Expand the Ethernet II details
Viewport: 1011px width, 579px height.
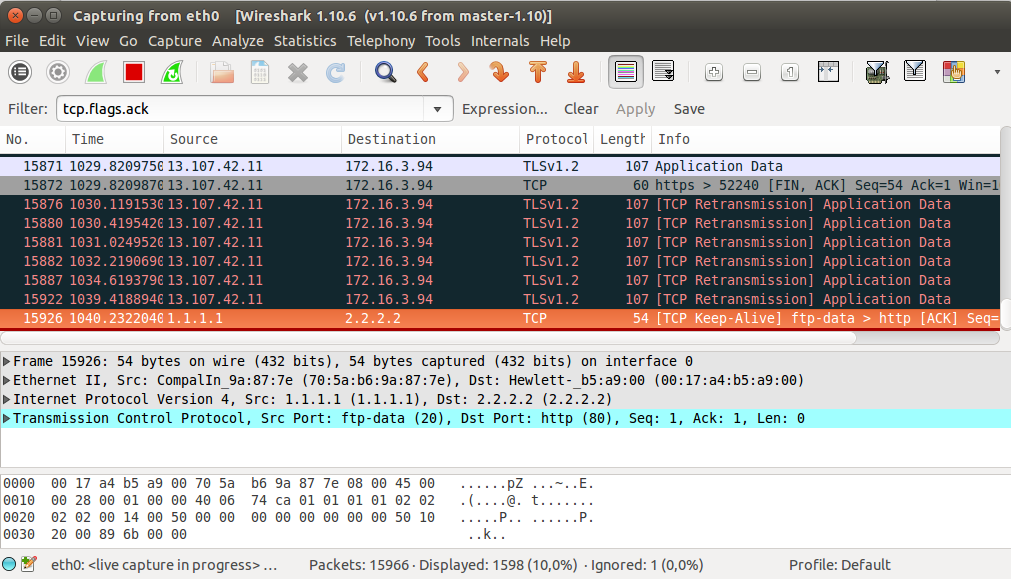[8, 381]
